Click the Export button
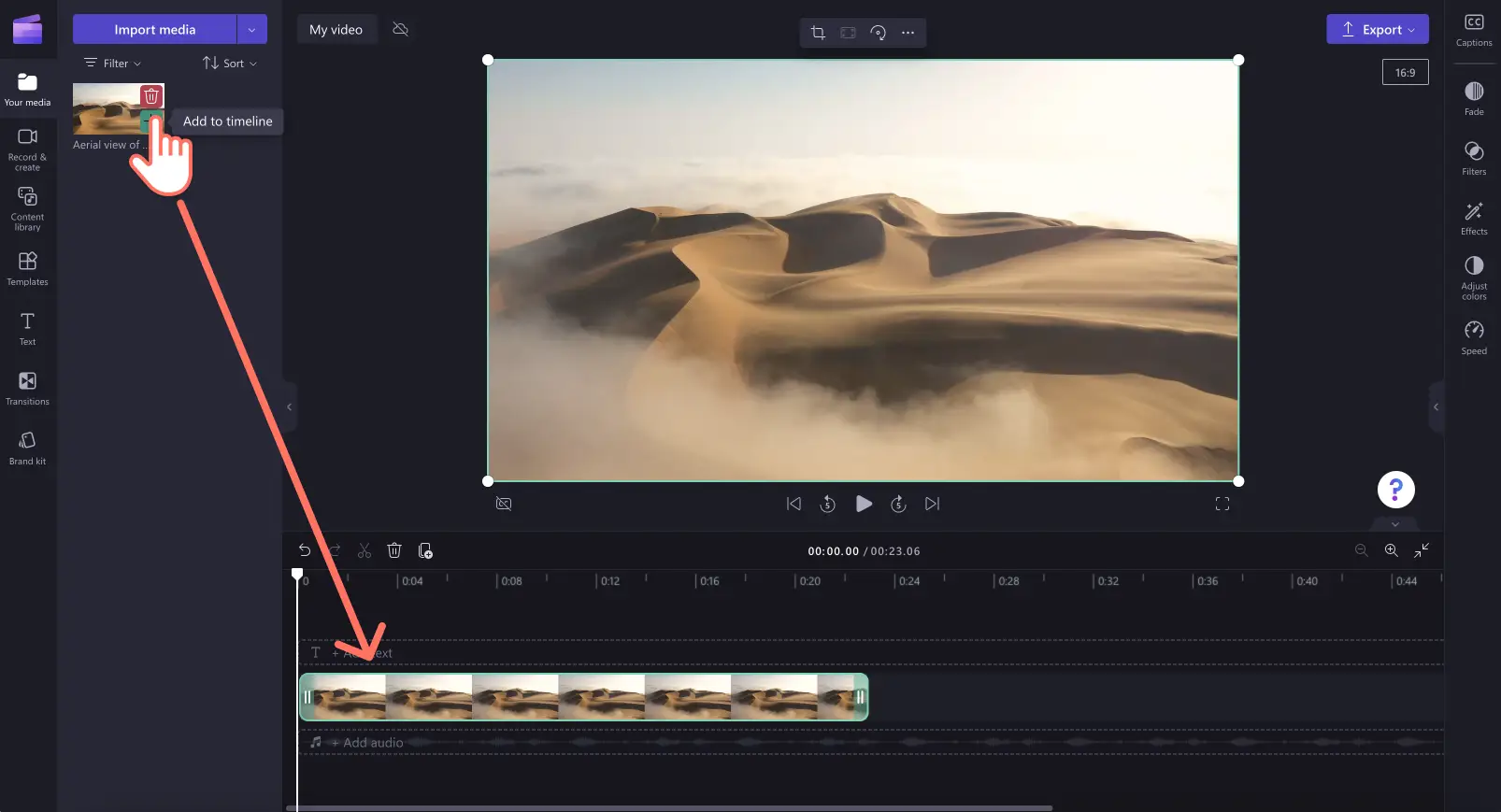This screenshot has height=812, width=1501. 1377,30
